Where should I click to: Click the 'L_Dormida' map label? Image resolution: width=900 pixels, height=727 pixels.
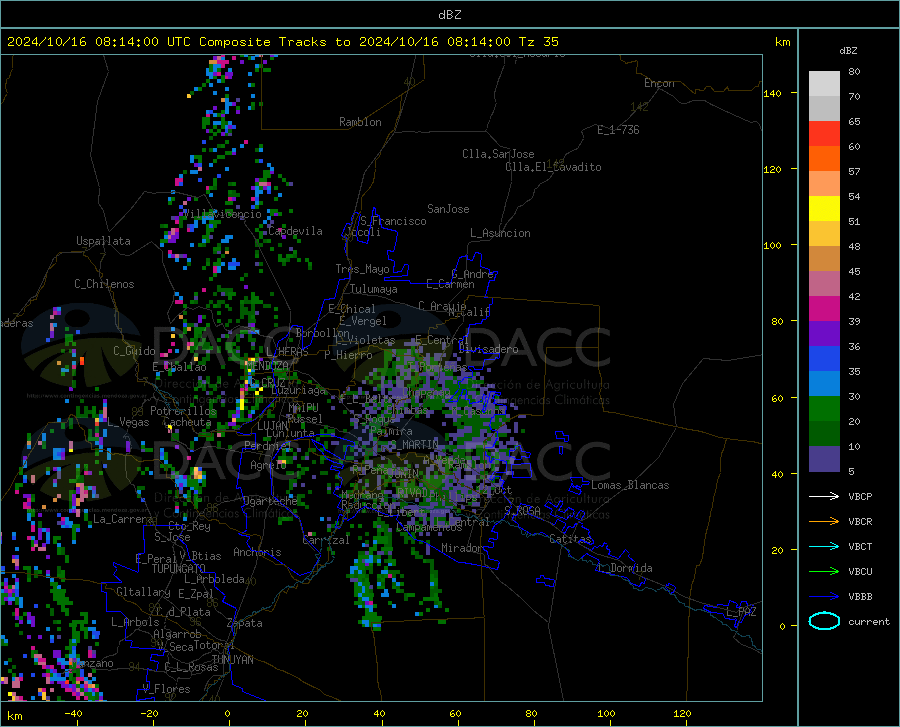click(x=625, y=568)
